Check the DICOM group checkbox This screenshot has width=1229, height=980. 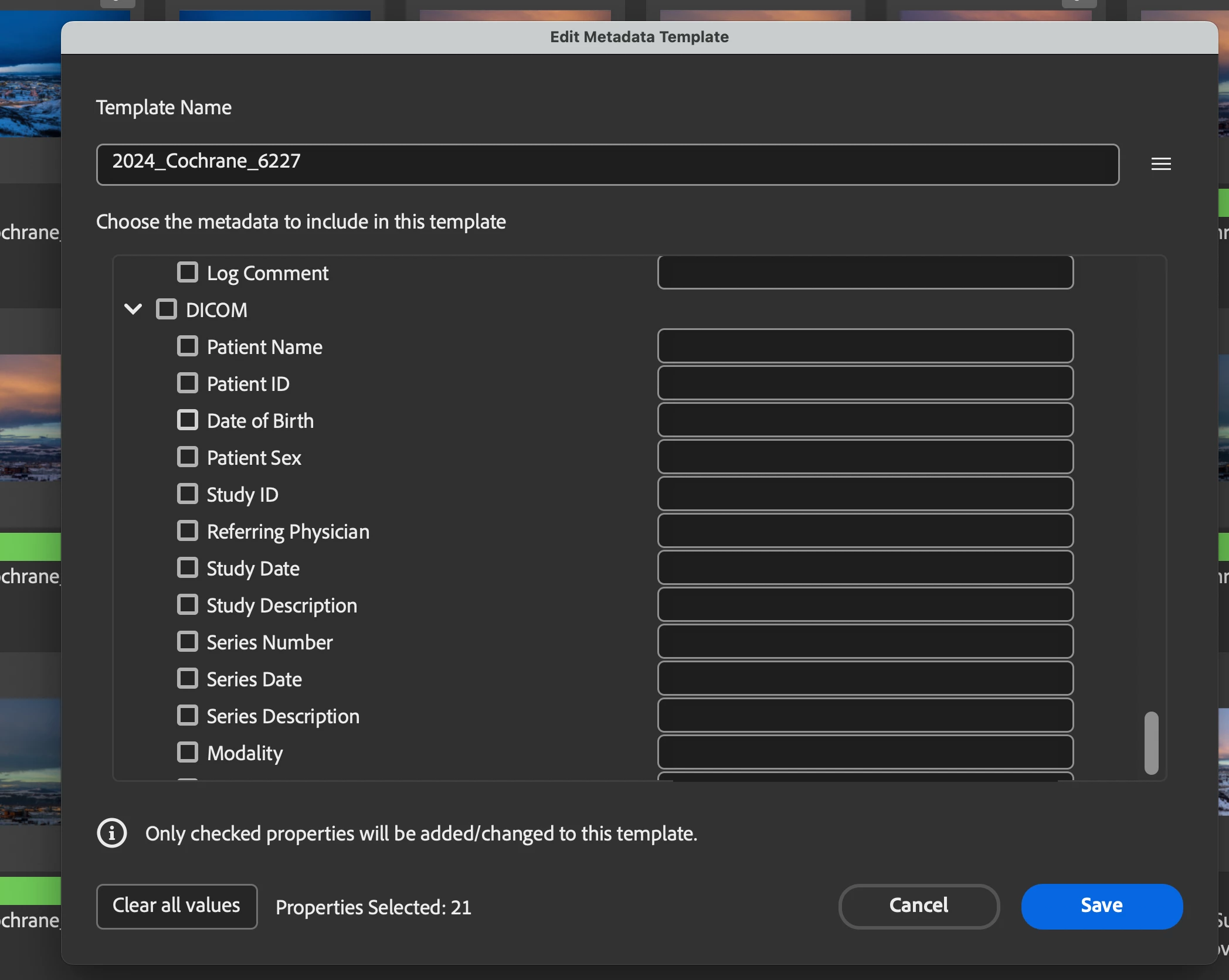167,309
